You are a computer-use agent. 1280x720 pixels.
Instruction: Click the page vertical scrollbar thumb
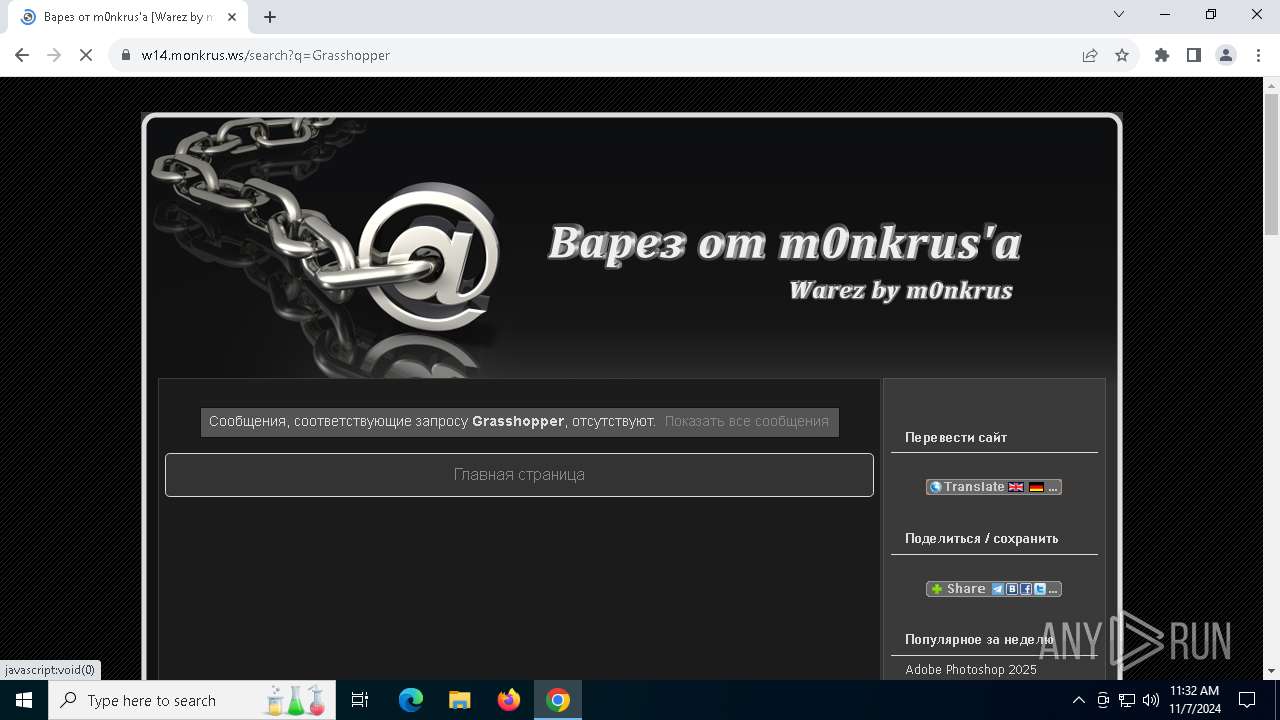point(1271,165)
